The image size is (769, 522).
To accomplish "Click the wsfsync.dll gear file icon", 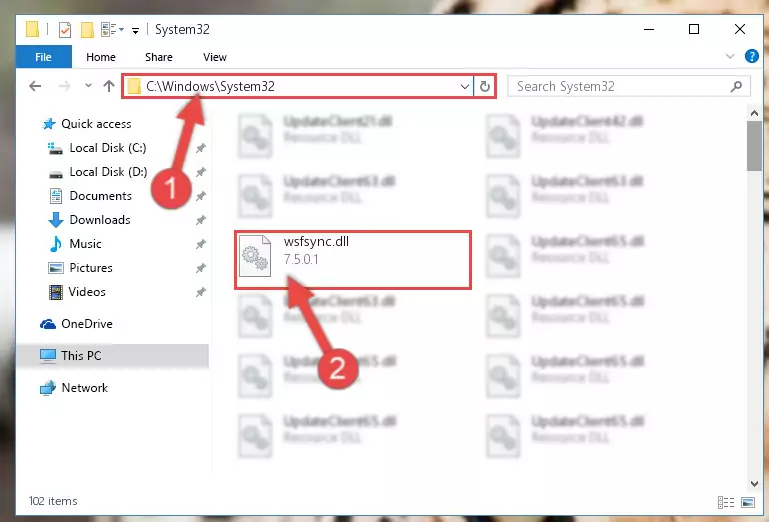I will [255, 256].
